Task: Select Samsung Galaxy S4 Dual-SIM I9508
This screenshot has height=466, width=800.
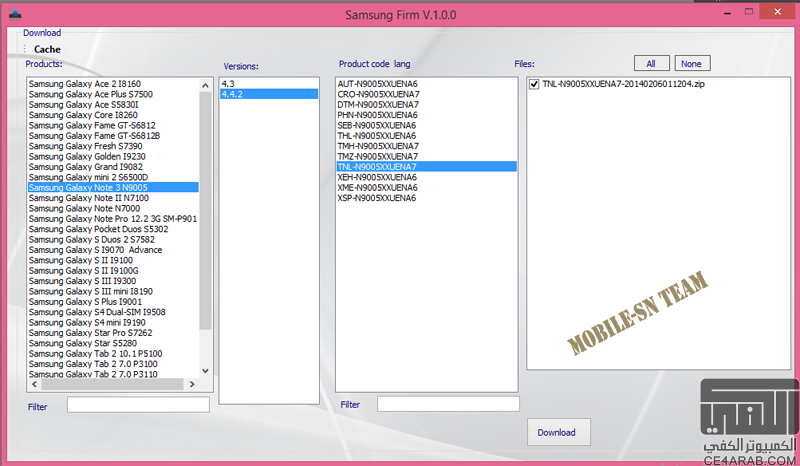Action: click(113, 312)
